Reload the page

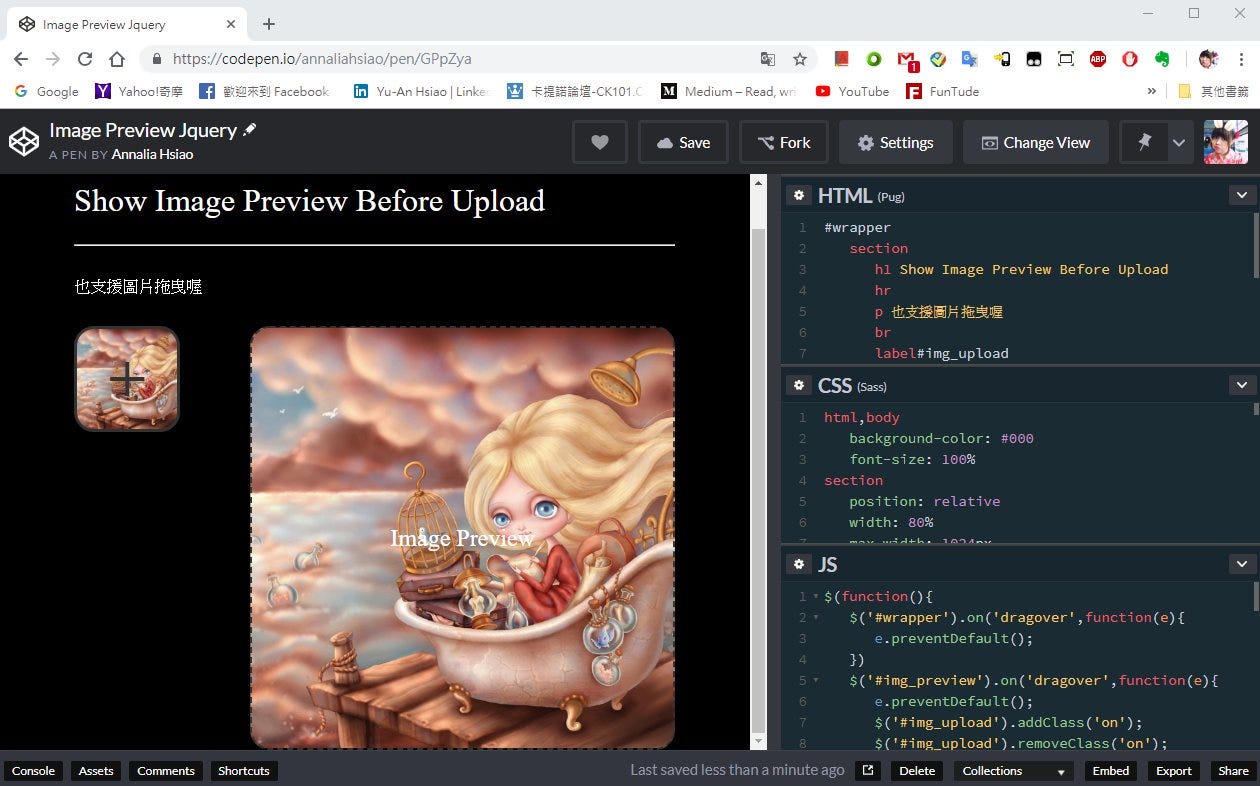click(x=85, y=59)
